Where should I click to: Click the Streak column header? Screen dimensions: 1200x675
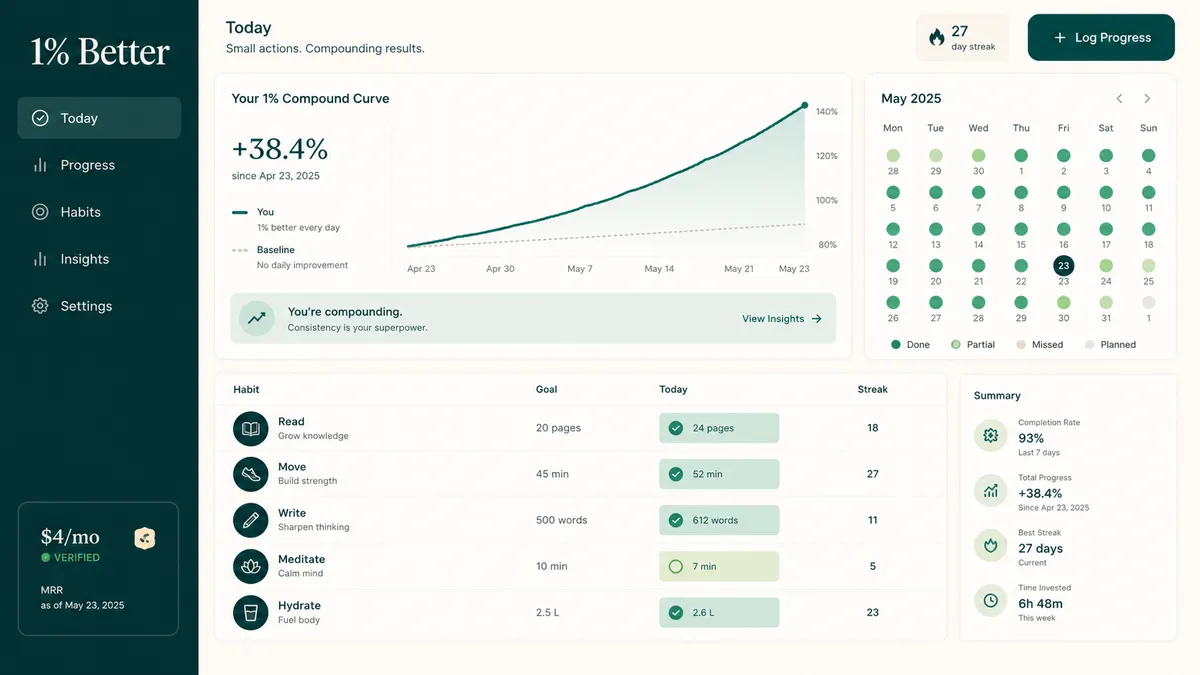coord(873,389)
